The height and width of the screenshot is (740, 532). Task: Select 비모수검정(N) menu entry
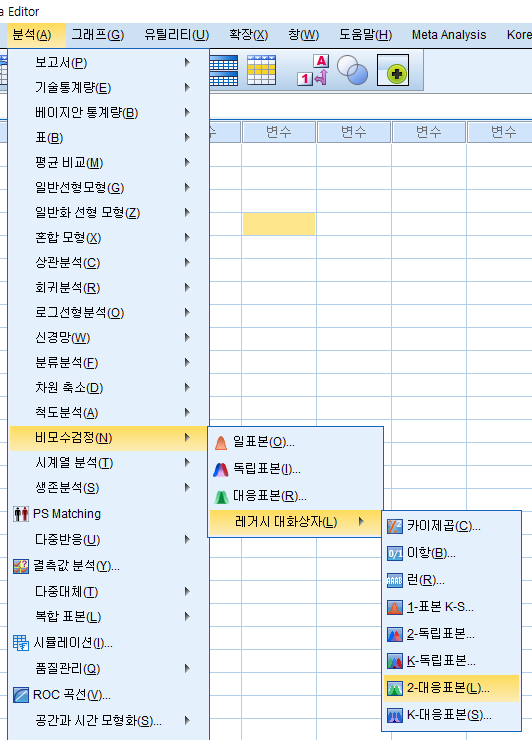(109, 437)
